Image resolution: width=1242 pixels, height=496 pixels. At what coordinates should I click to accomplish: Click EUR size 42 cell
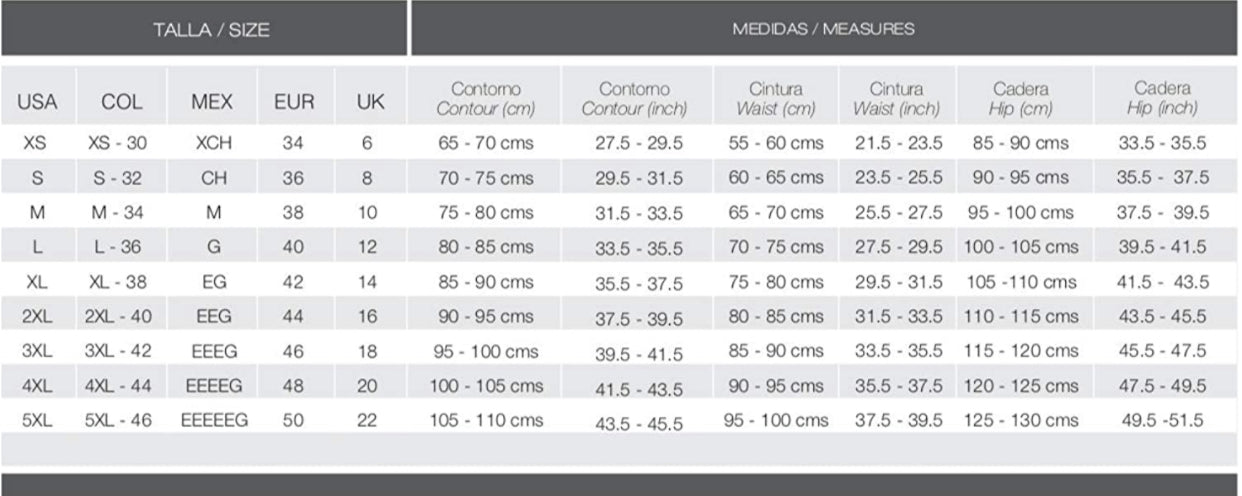click(293, 282)
